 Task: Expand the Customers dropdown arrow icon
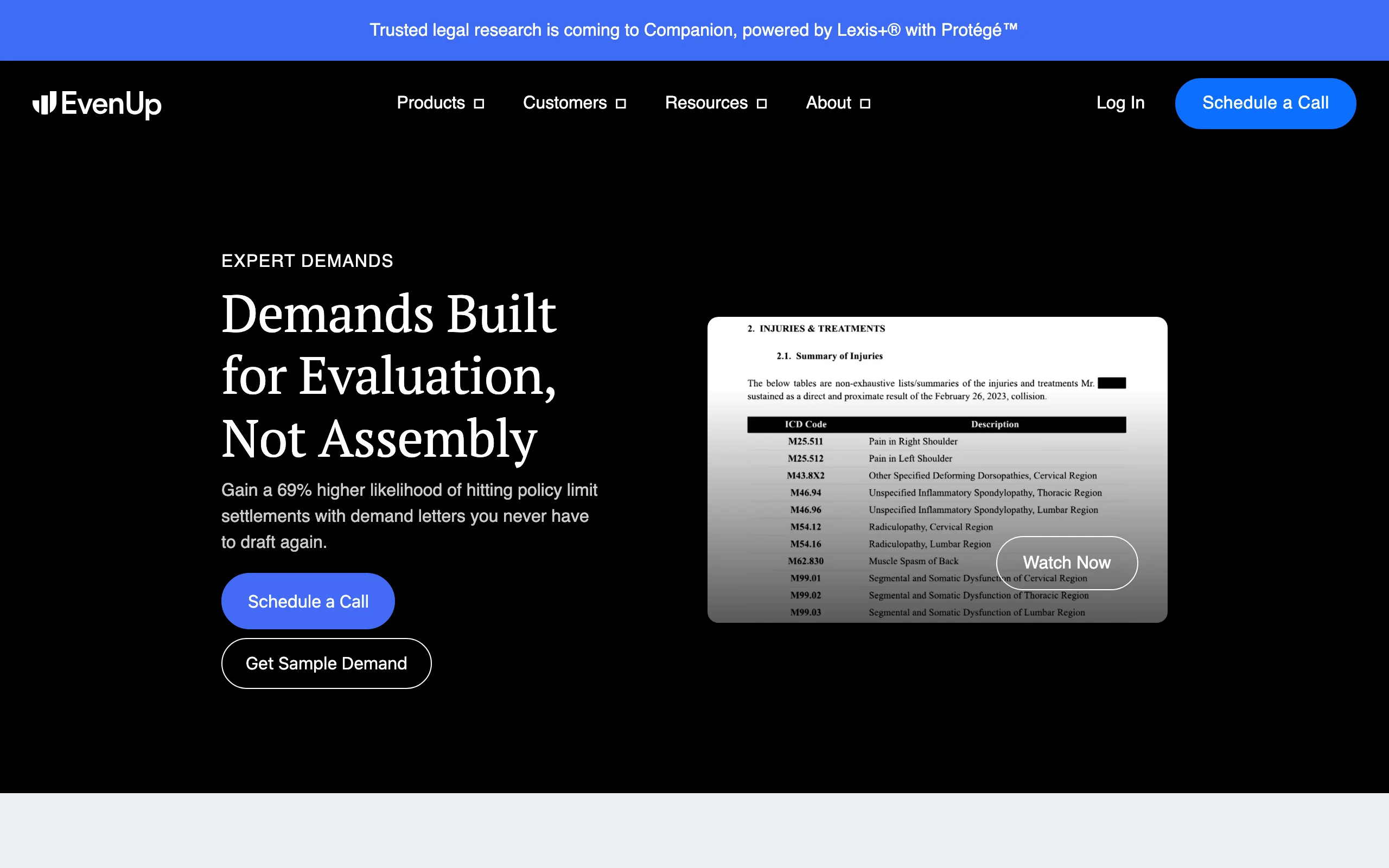(621, 103)
